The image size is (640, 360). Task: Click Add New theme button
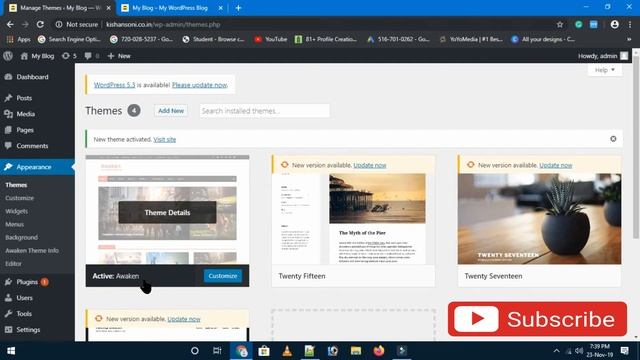tap(171, 111)
